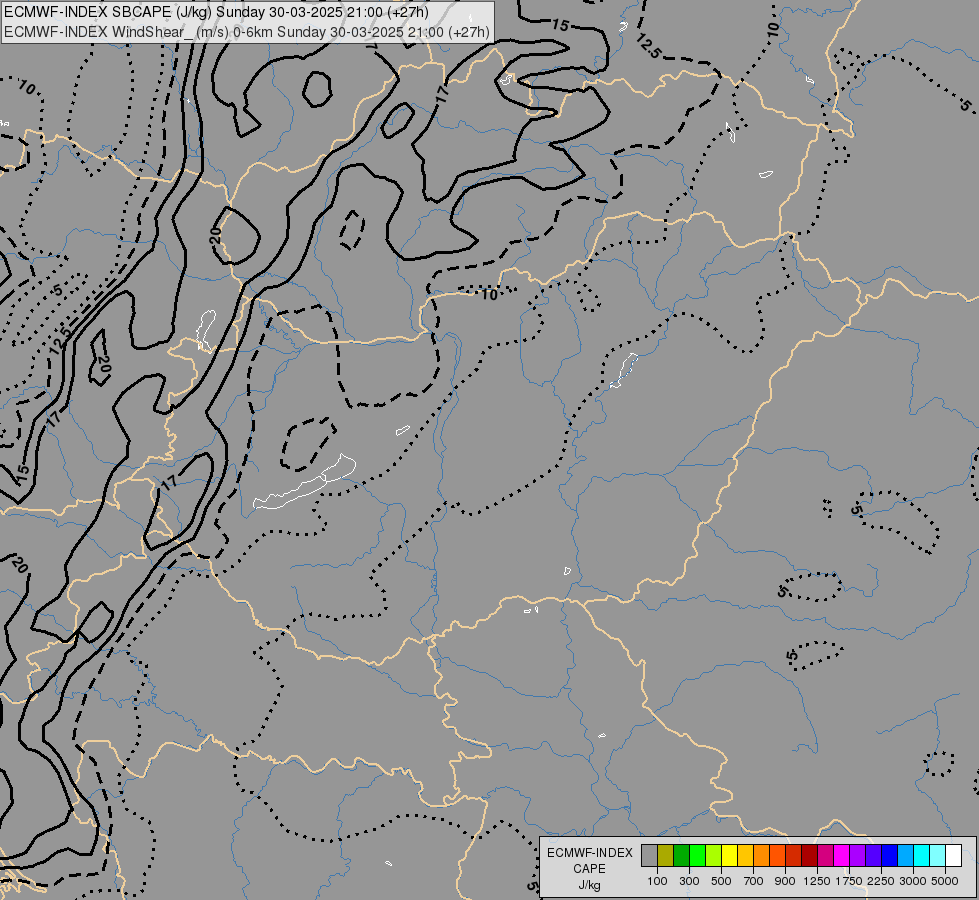Click the white swatch ending the legend
This screenshot has width=979, height=900.
(x=954, y=856)
